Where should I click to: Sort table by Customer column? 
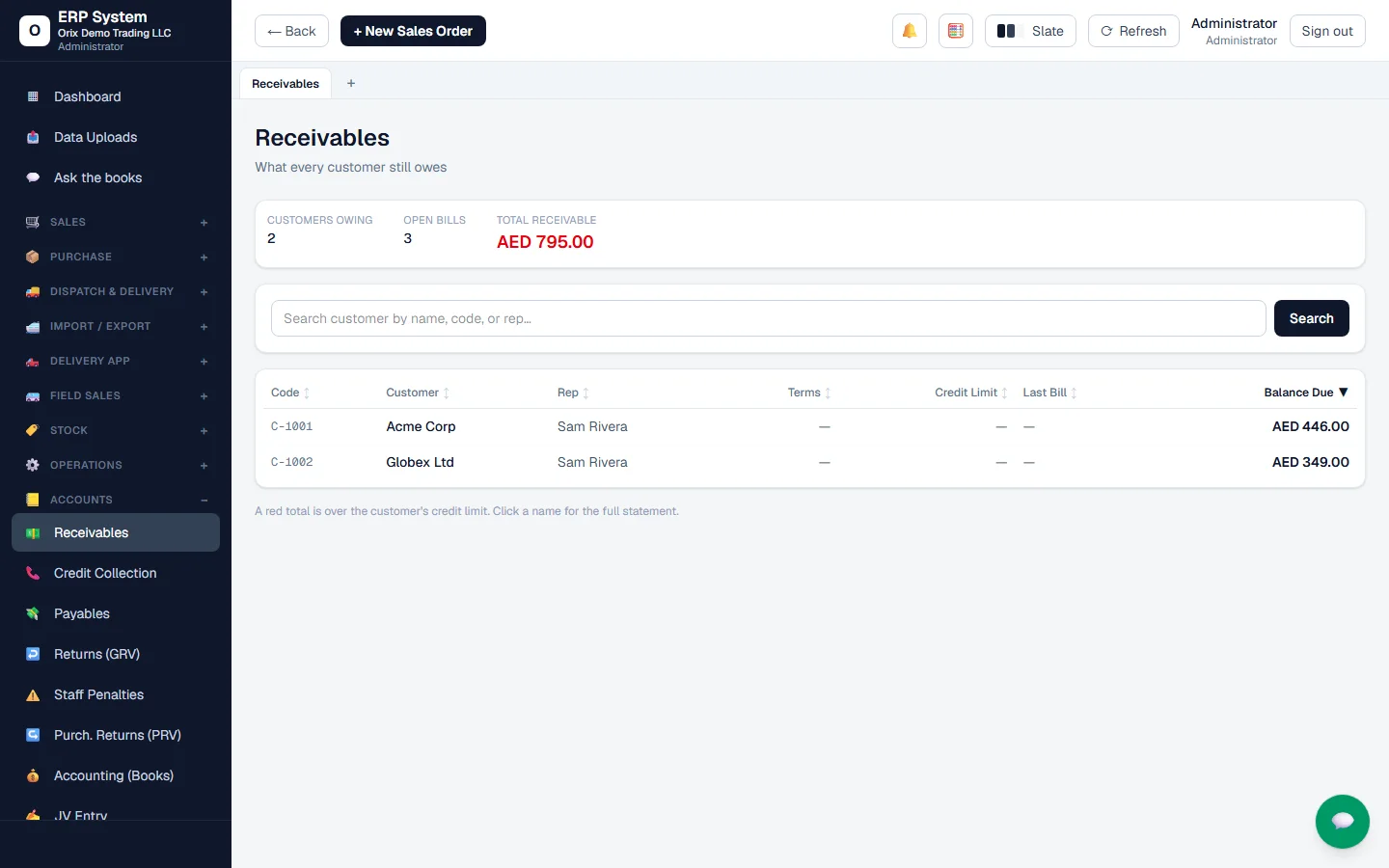418,393
